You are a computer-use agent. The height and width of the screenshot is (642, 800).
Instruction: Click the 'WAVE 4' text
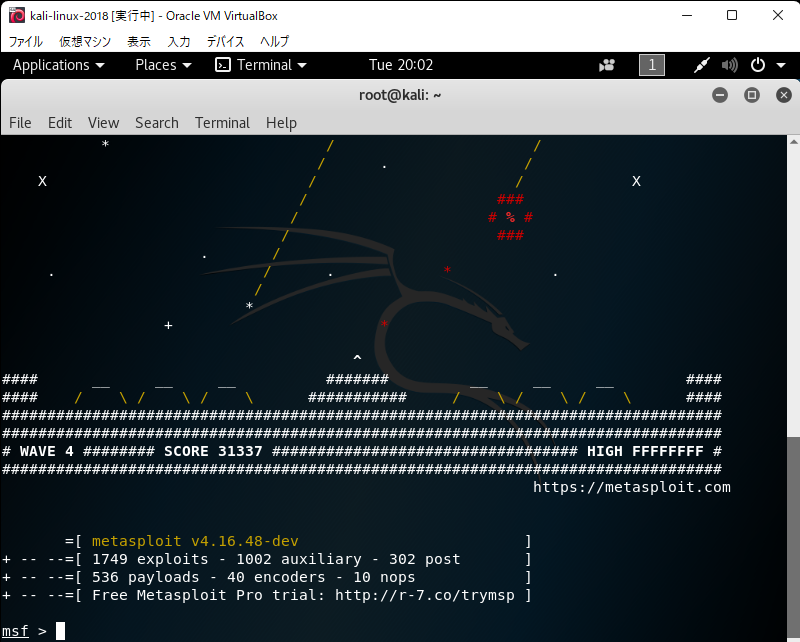[46, 451]
